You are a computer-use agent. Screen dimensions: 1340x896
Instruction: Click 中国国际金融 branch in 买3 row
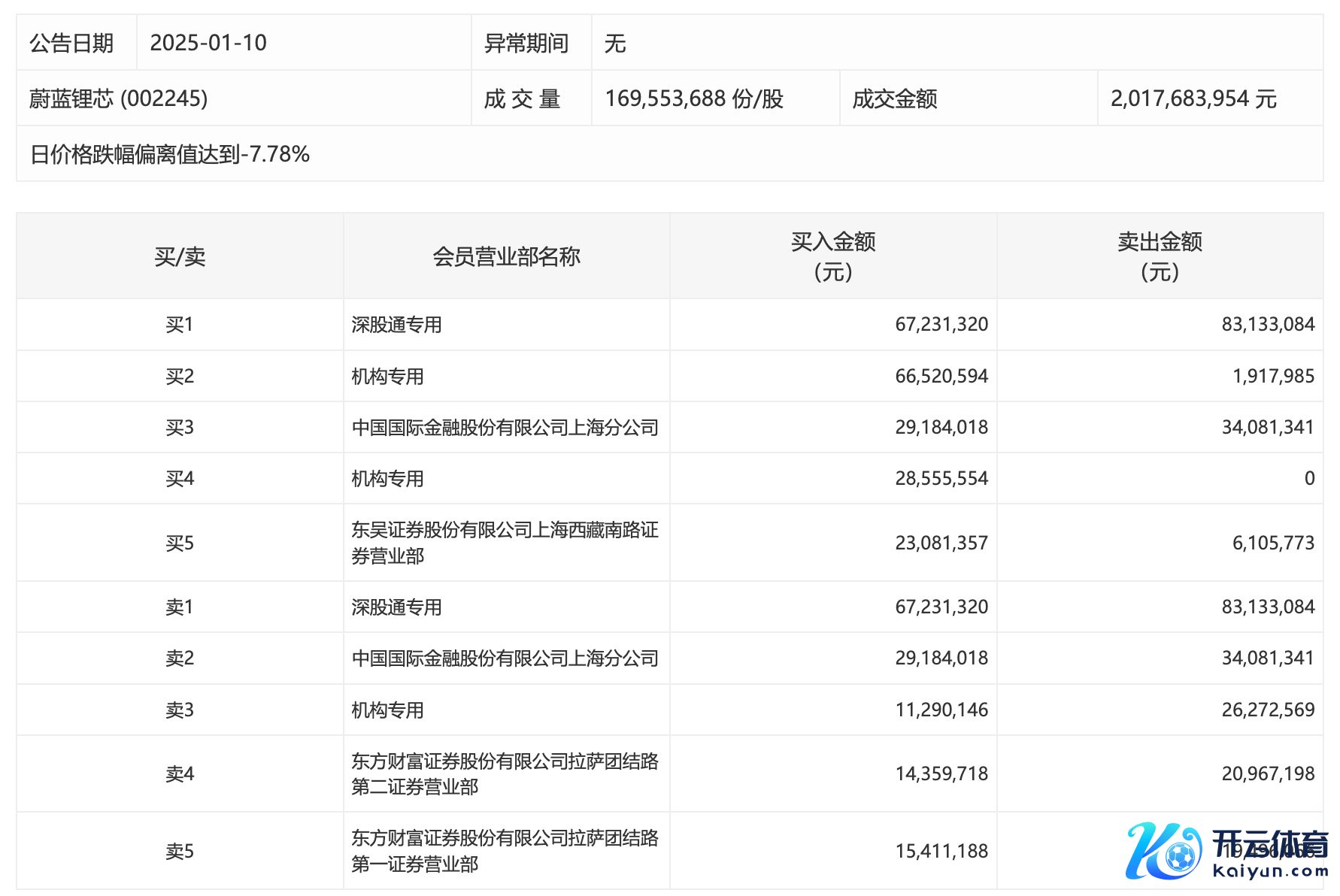(x=505, y=428)
